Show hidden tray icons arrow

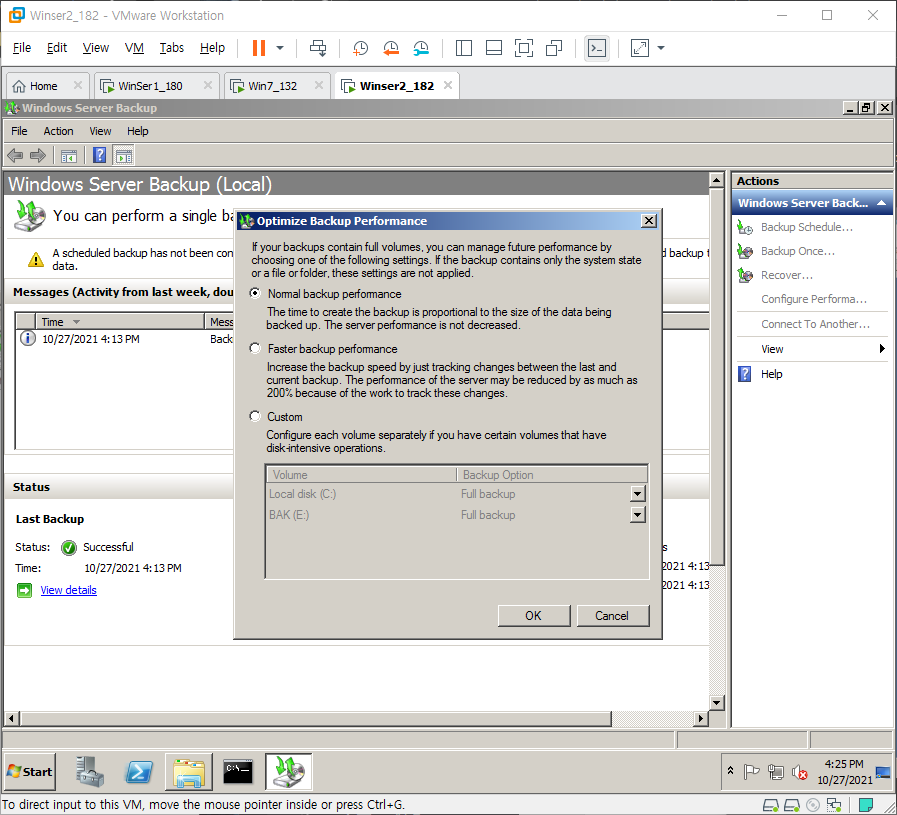(x=731, y=770)
